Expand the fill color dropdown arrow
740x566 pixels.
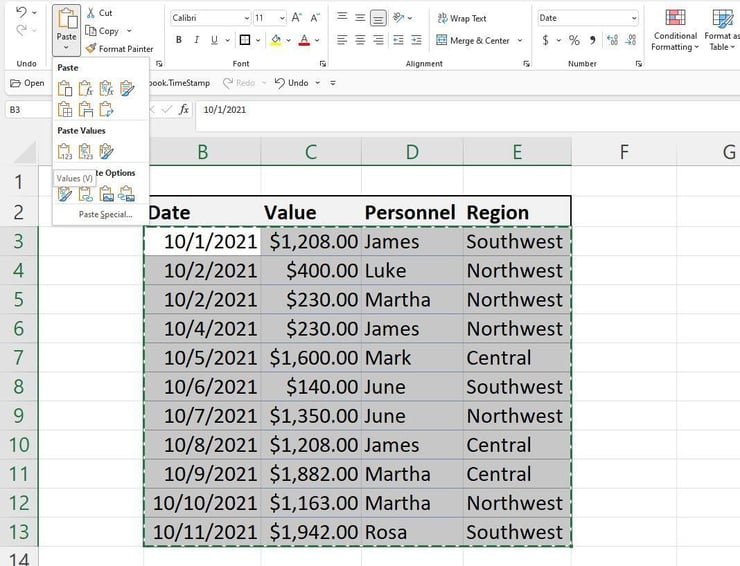coord(288,40)
